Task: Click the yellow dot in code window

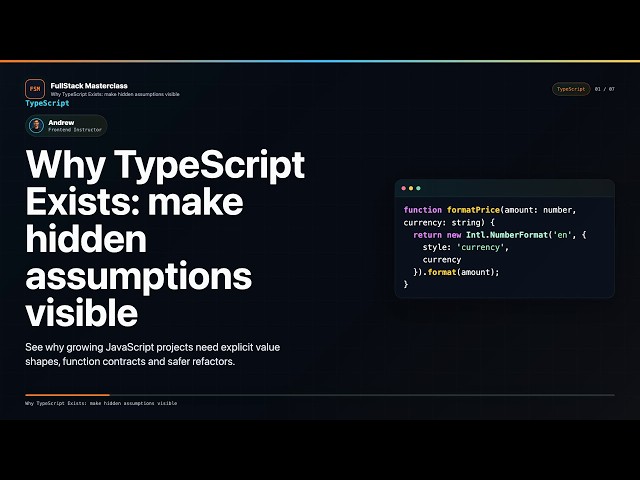Action: tap(411, 188)
